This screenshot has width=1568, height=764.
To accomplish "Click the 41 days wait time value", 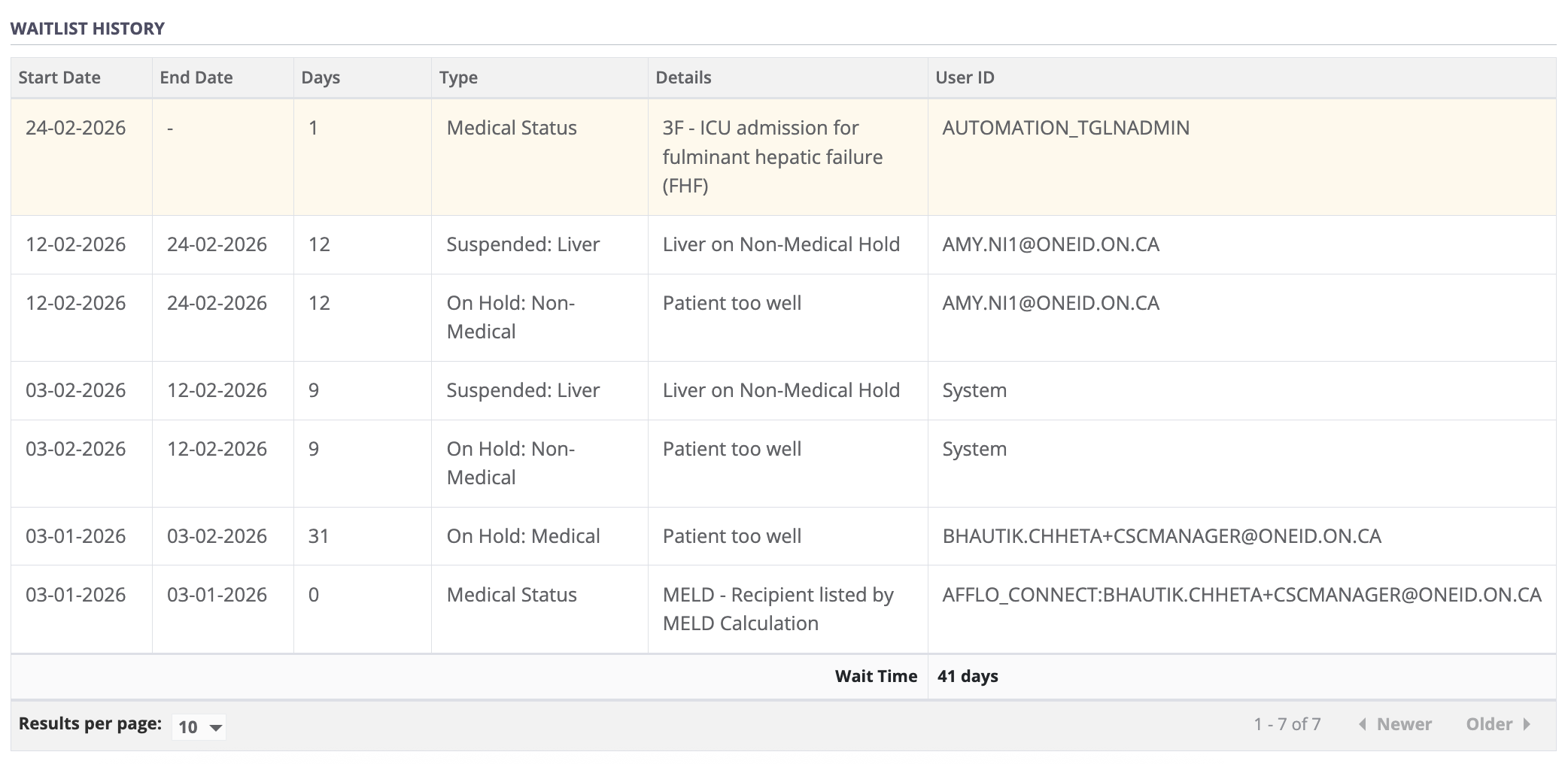I will coord(968,676).
